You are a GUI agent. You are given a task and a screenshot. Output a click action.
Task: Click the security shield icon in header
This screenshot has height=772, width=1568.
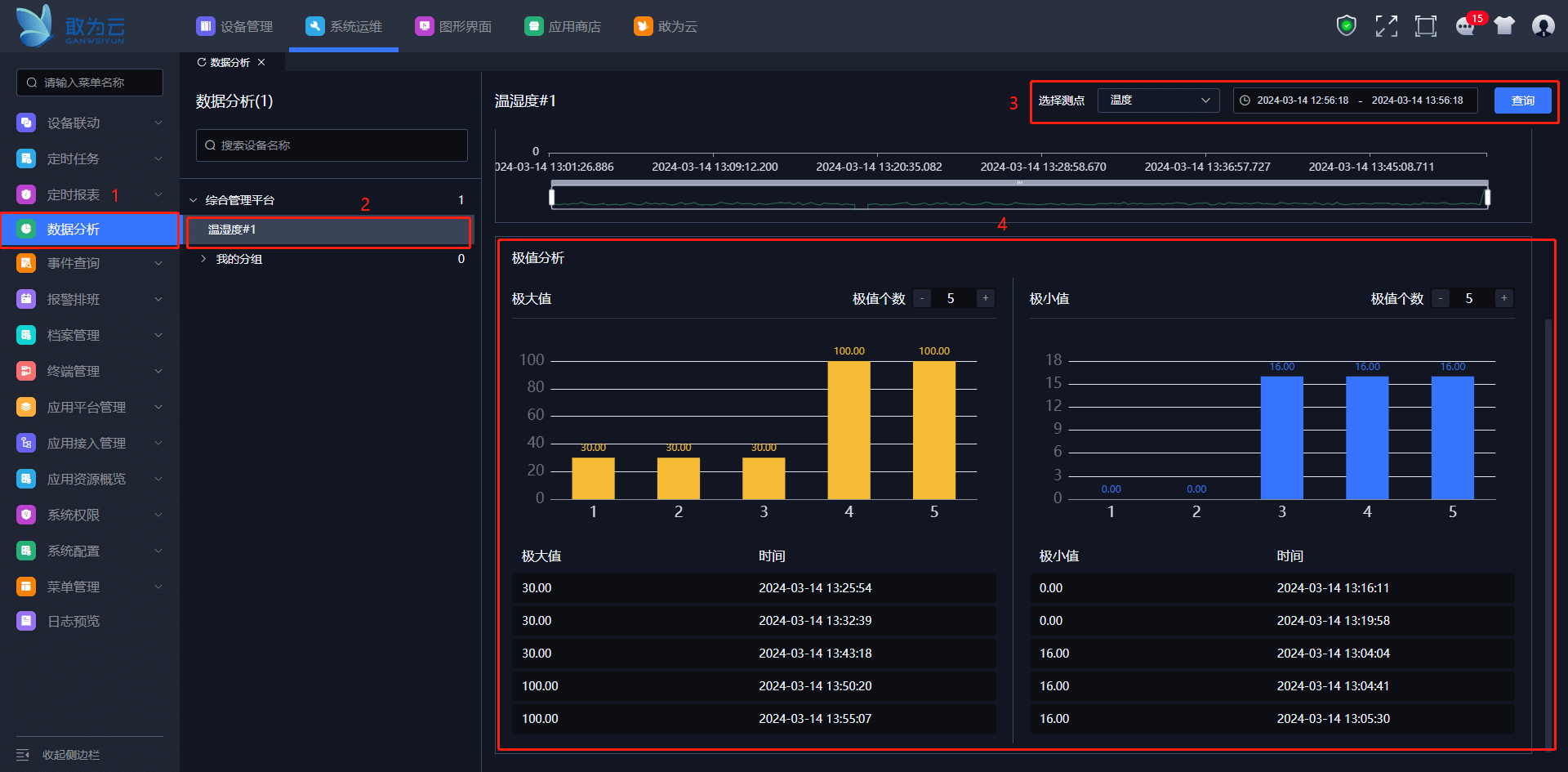(x=1346, y=26)
